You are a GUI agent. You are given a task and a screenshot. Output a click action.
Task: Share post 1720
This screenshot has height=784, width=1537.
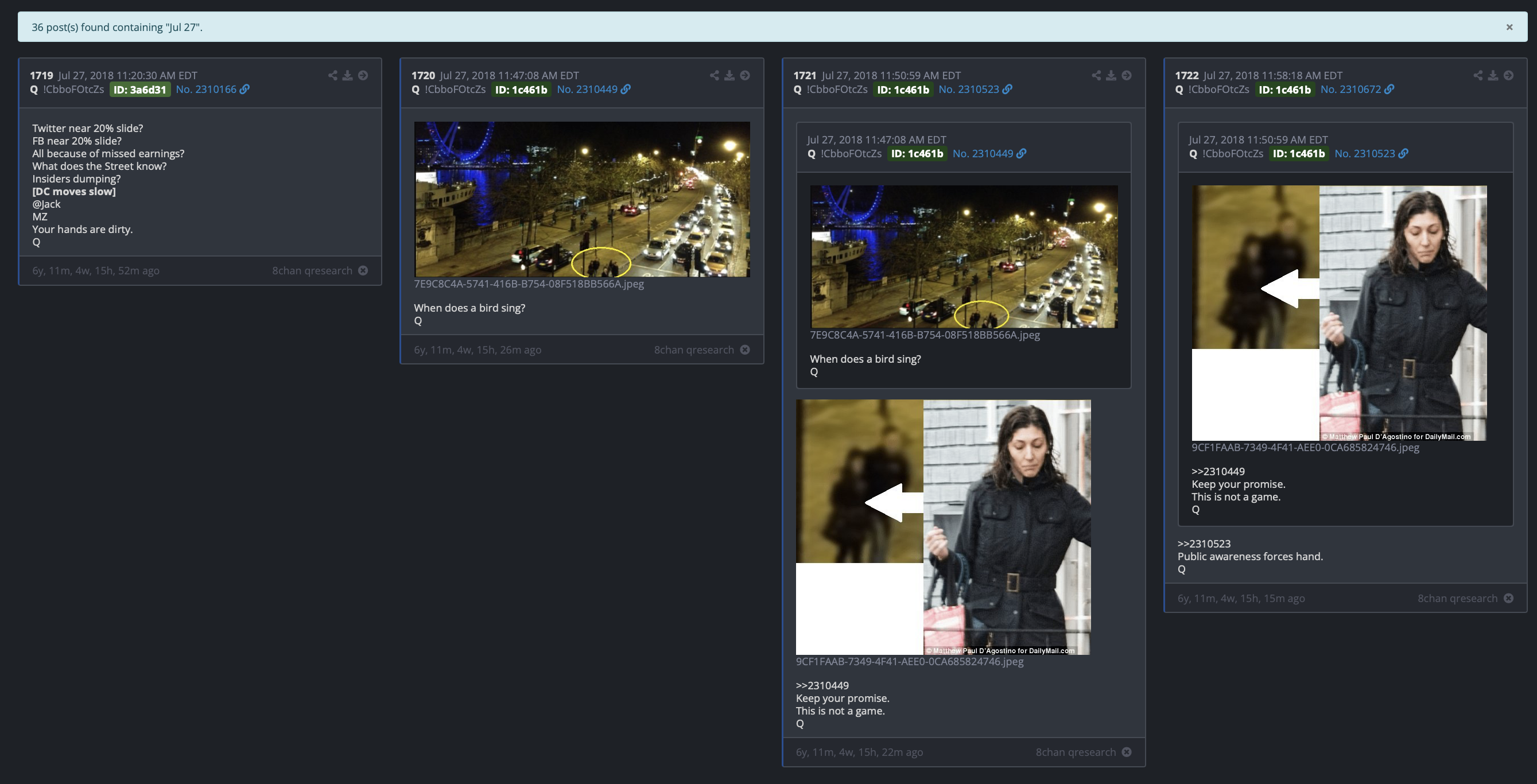pyautogui.click(x=714, y=75)
